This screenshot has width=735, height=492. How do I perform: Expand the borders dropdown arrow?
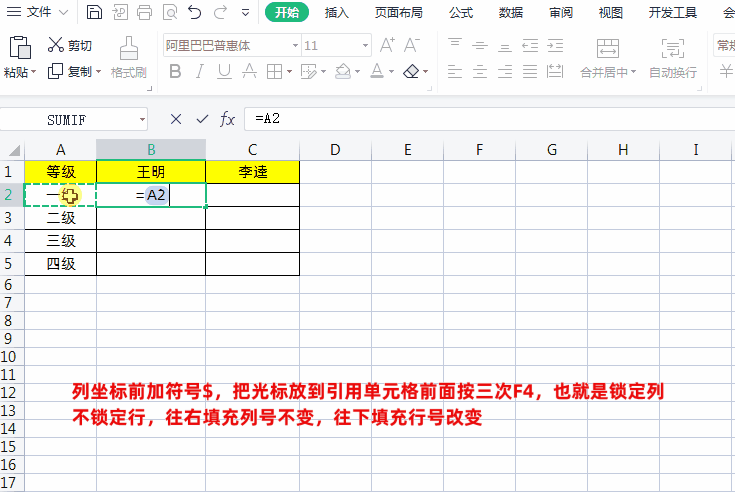tap(289, 72)
